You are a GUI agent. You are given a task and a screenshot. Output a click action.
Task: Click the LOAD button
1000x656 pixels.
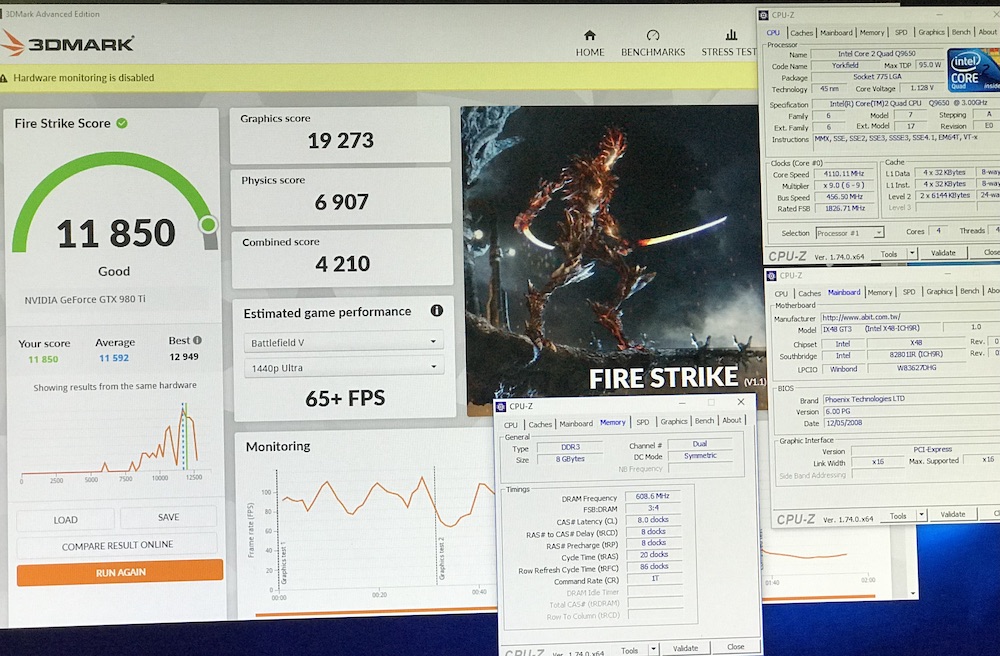pos(66,519)
